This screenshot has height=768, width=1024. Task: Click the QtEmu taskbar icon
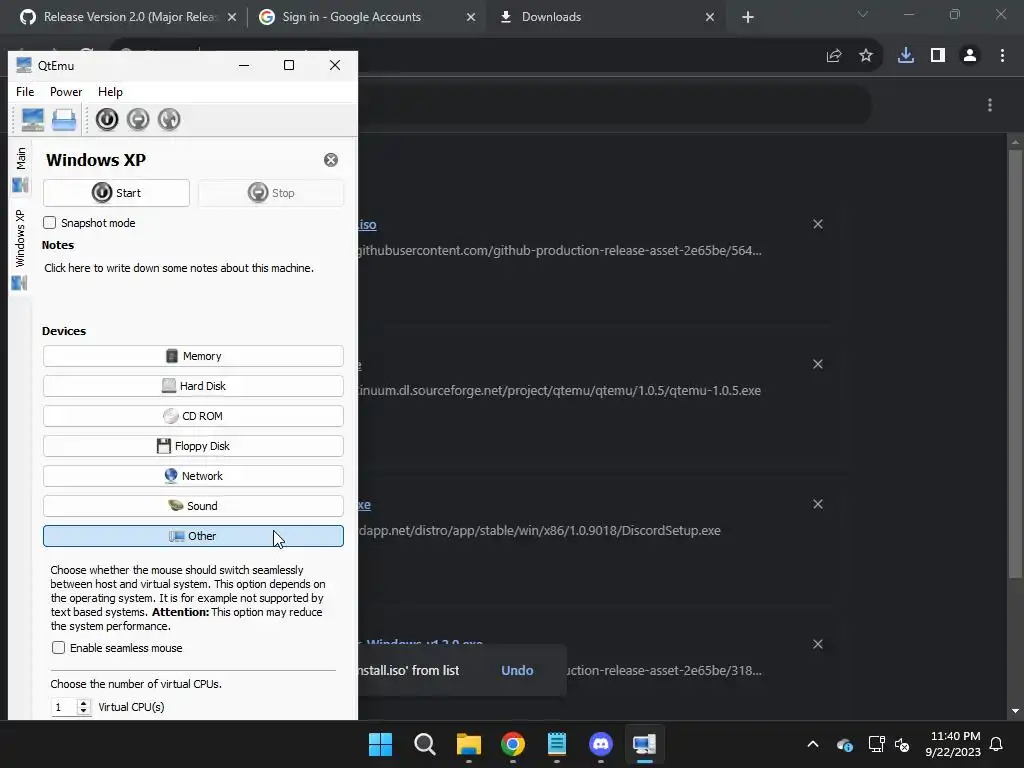click(645, 744)
